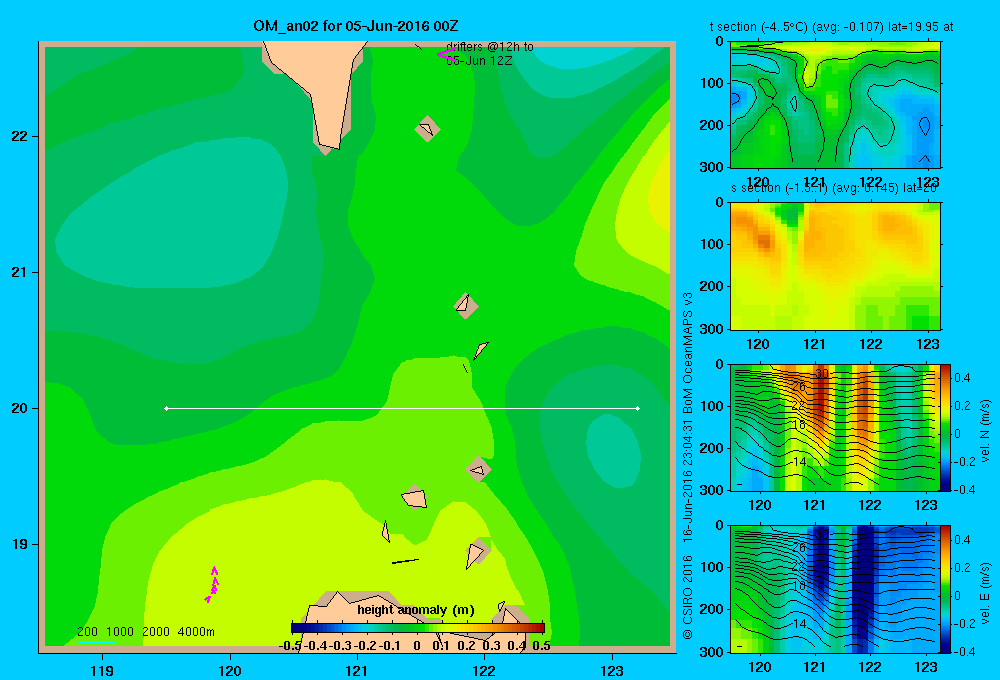The width and height of the screenshot is (1000, 680).
Task: Click the 'vel. N (m/s)' axis label
Action: [x=985, y=431]
